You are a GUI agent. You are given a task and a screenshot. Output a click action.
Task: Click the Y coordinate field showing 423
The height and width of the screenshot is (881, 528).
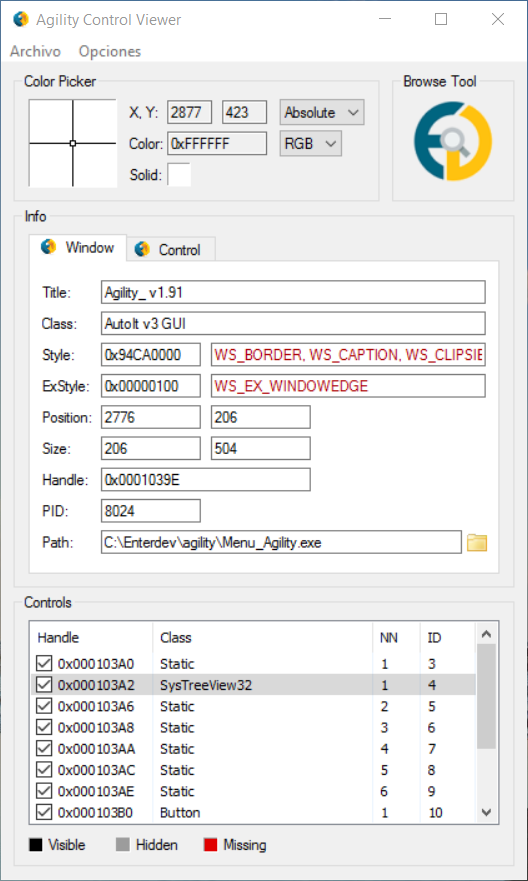244,112
